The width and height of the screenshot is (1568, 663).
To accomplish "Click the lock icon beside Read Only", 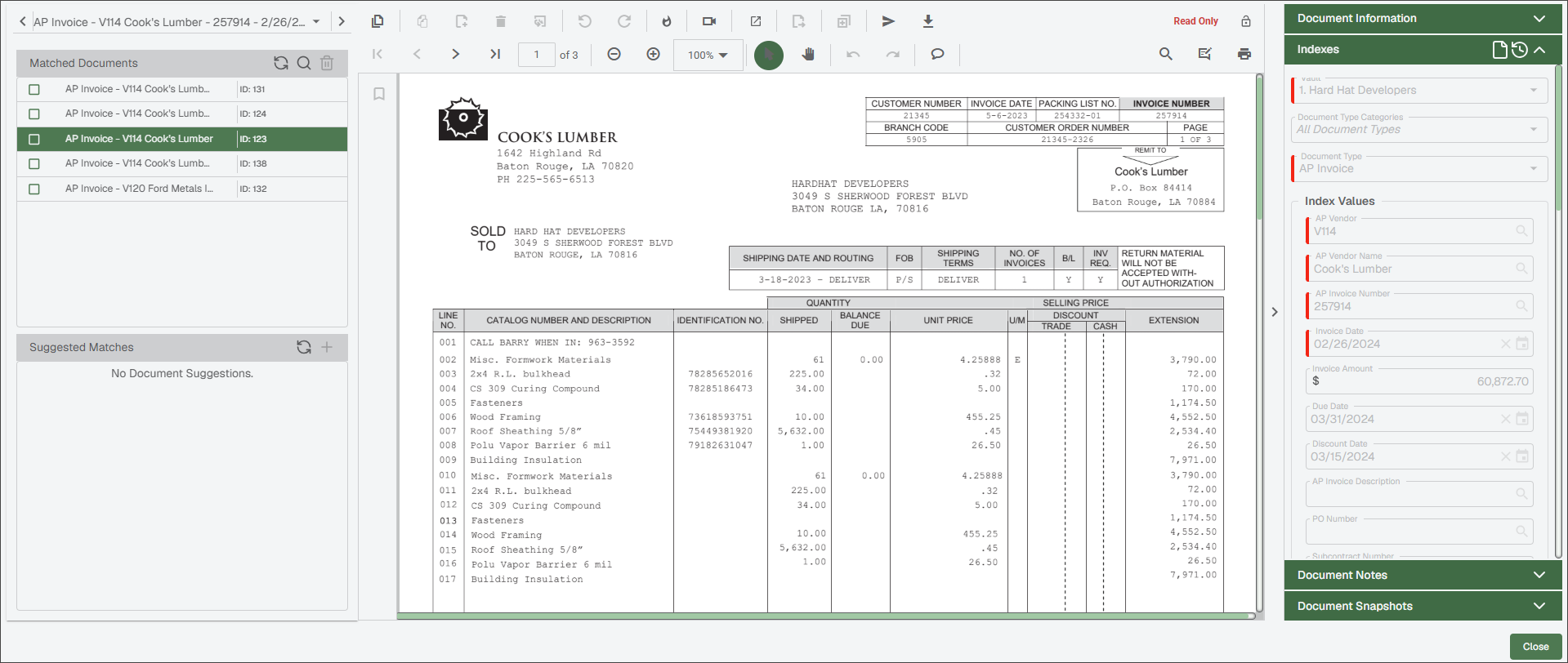I will coord(1246,21).
